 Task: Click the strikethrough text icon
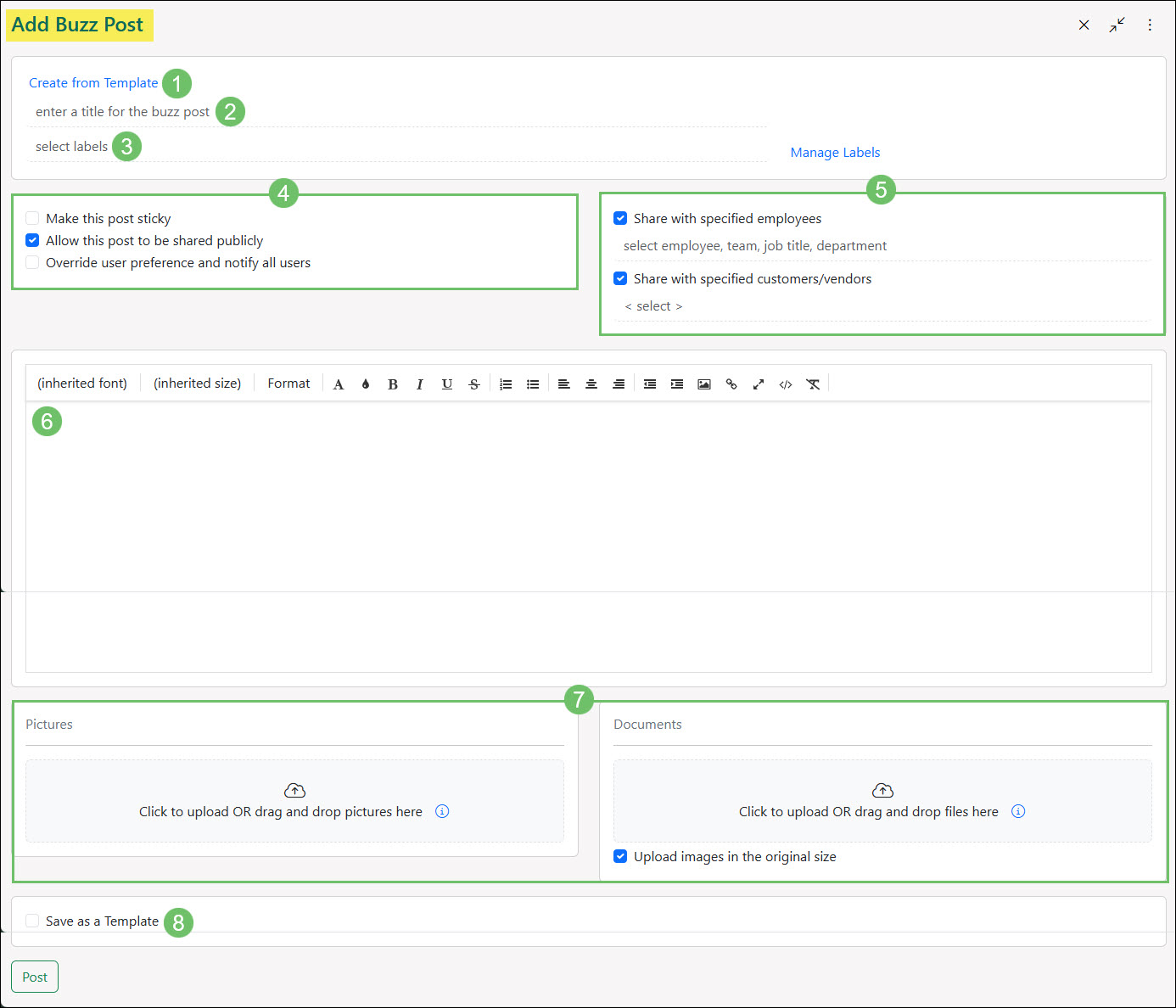coord(474,384)
